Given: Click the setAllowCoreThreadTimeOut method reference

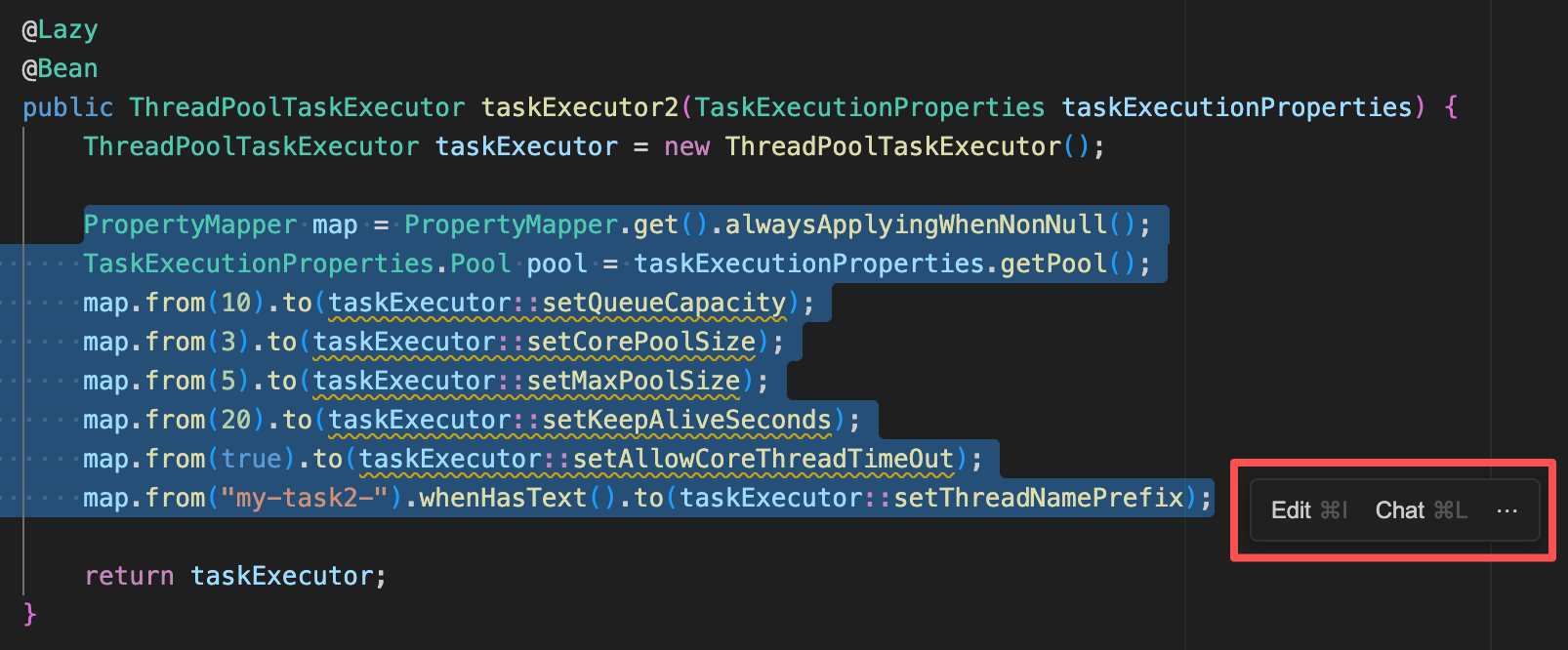Looking at the screenshot, I should 763,459.
